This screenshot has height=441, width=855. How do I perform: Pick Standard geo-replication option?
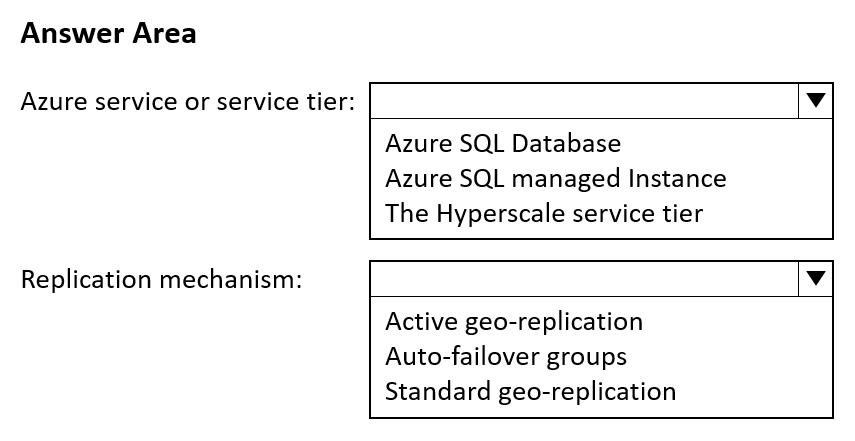531,391
